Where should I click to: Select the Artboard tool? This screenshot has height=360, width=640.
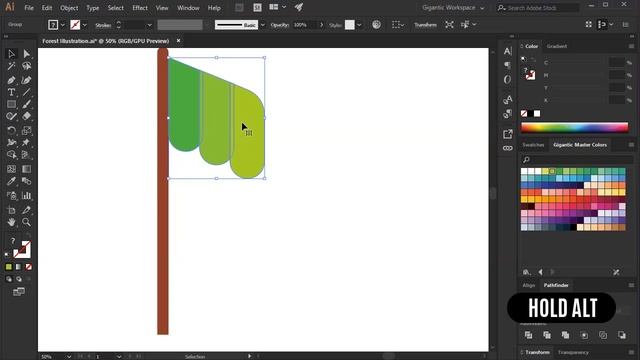tap(11, 210)
